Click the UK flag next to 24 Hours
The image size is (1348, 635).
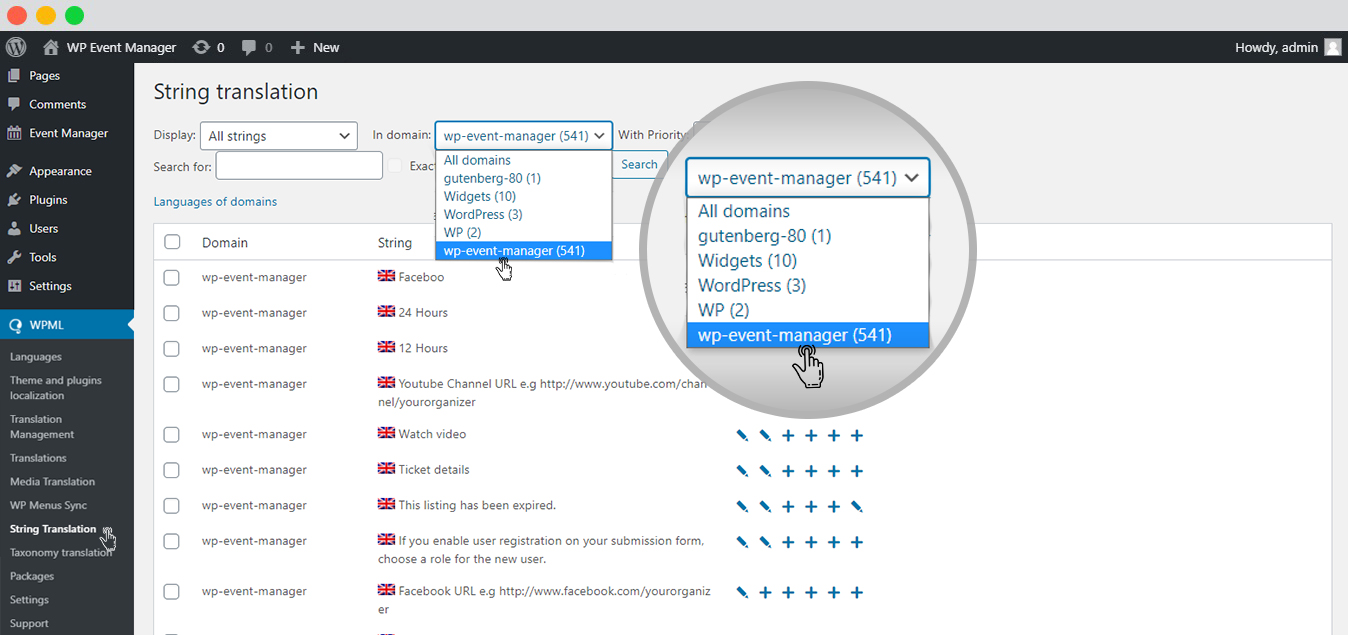point(386,311)
